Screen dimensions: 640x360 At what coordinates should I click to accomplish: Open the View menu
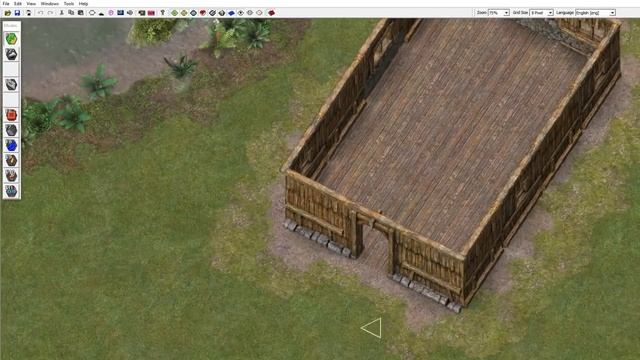coord(31,4)
